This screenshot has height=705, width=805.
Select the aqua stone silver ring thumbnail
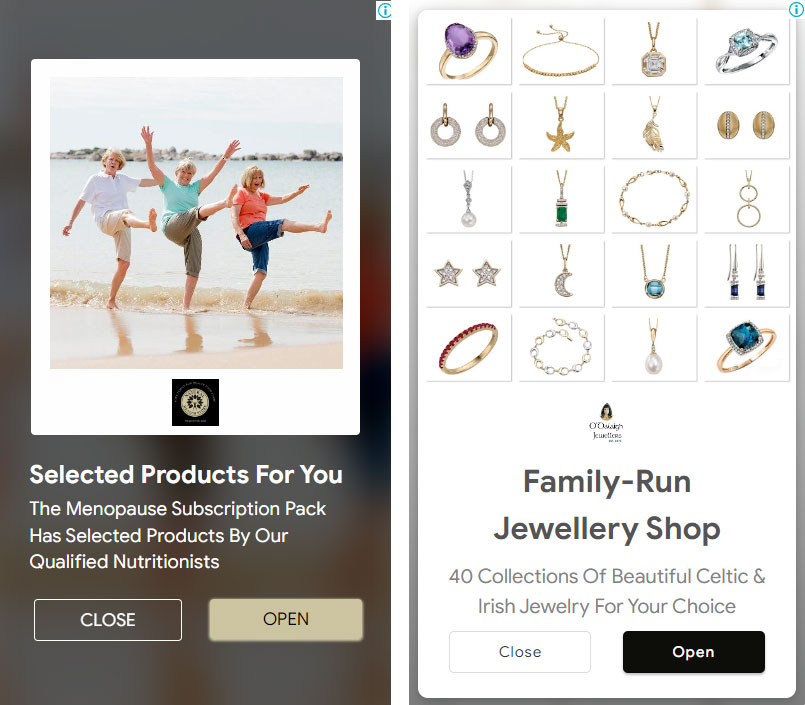[x=746, y=51]
